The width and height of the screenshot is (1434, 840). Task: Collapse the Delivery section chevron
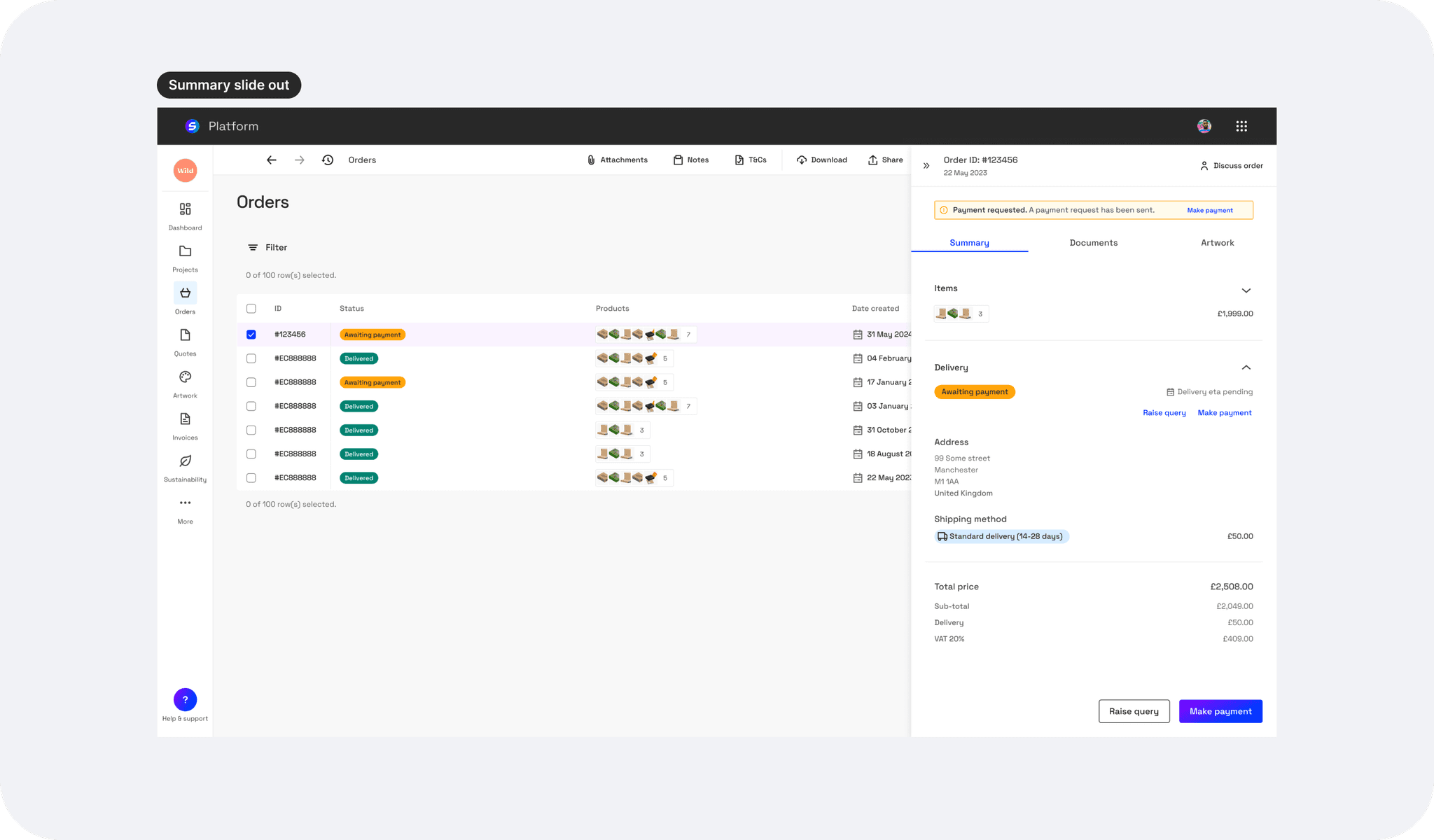(1246, 367)
